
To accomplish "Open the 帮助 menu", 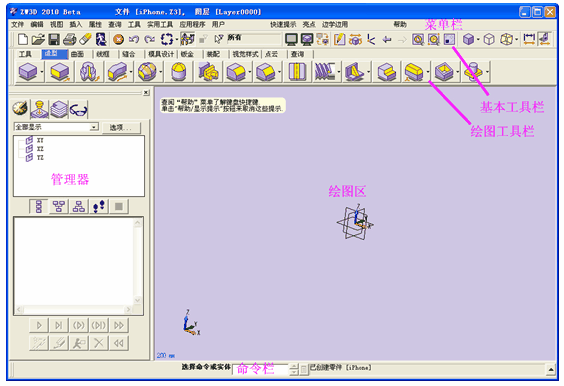I will (400, 24).
